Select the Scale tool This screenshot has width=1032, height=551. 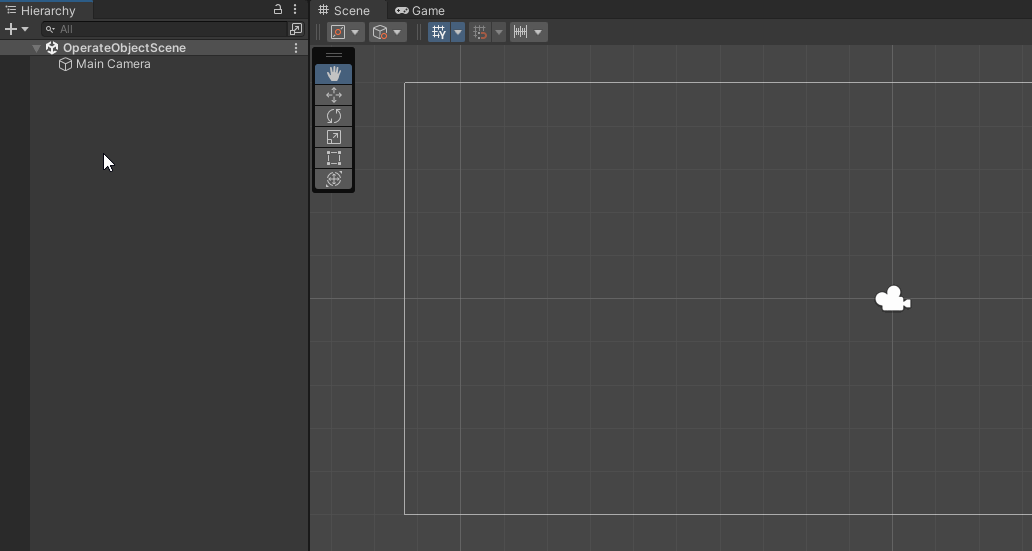(x=334, y=137)
